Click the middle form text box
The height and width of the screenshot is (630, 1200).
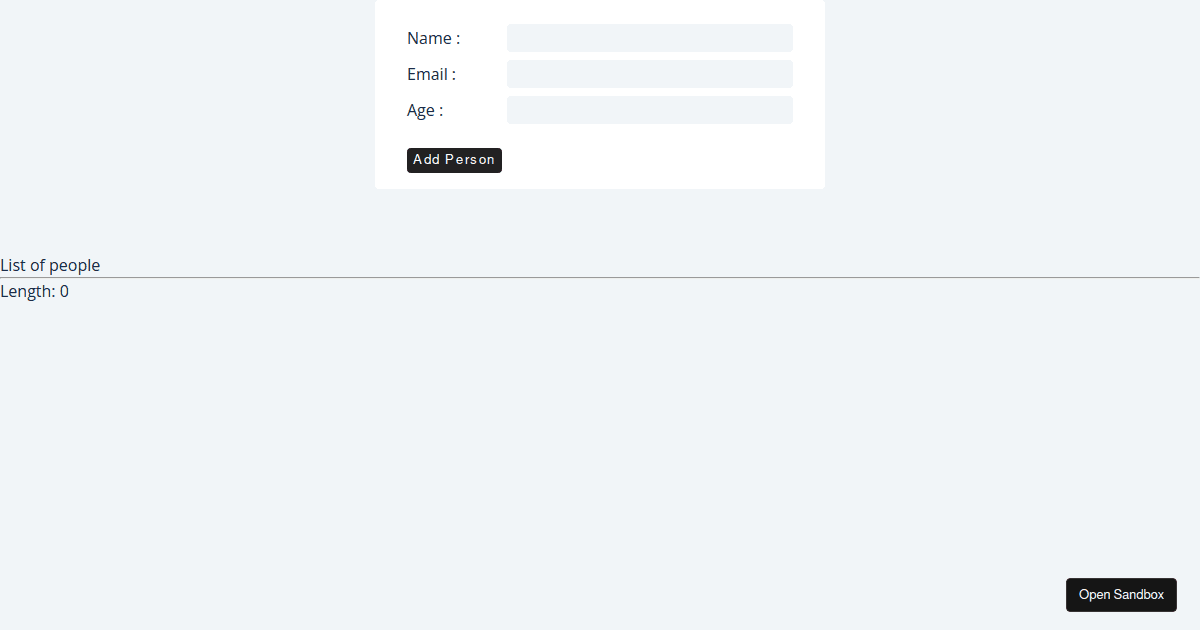tap(650, 74)
